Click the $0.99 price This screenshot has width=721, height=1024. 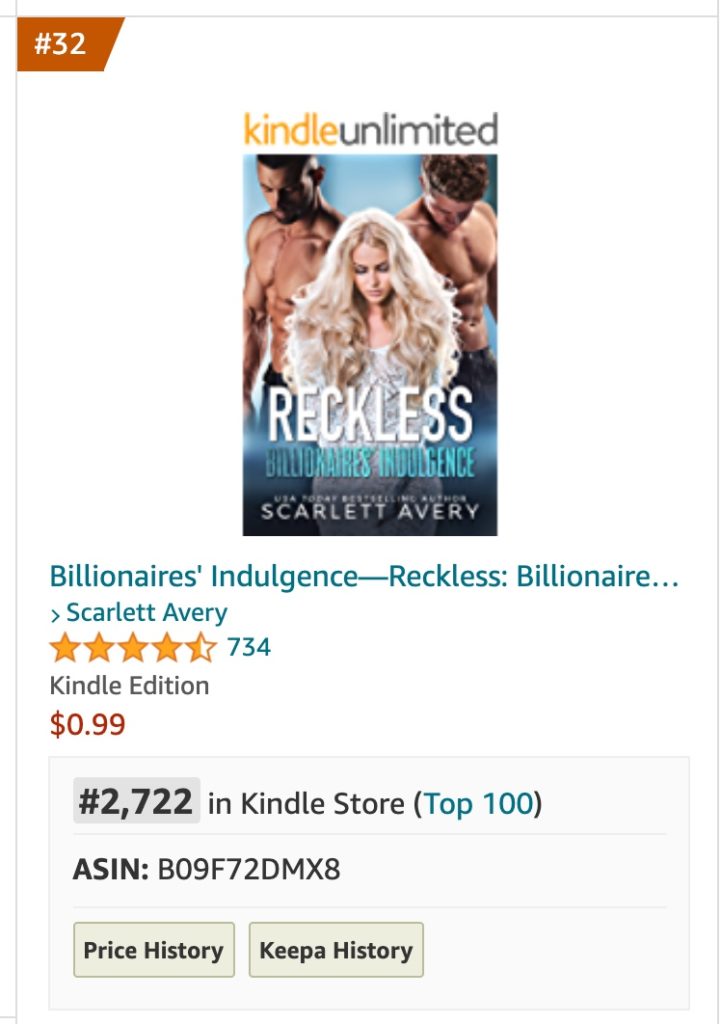tap(88, 725)
